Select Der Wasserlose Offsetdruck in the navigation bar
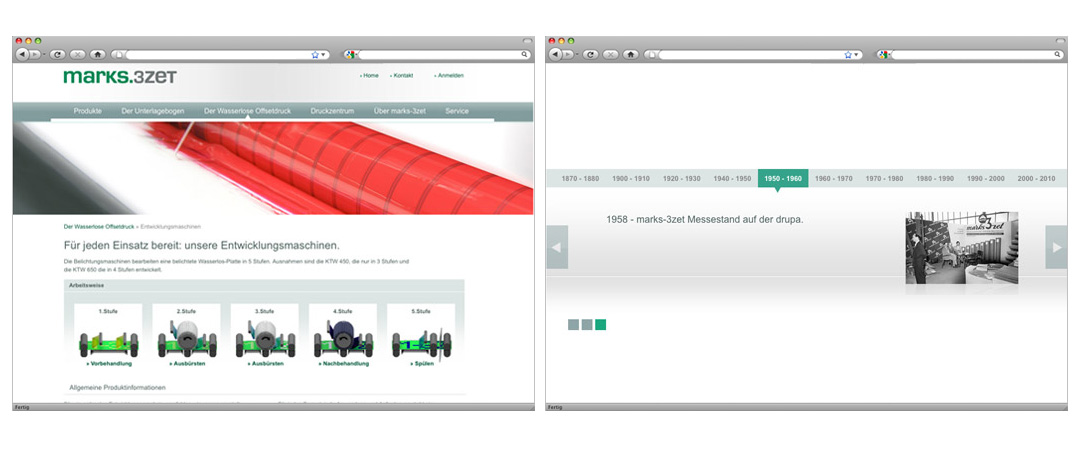The height and width of the screenshot is (468, 1080). pyautogui.click(x=247, y=111)
